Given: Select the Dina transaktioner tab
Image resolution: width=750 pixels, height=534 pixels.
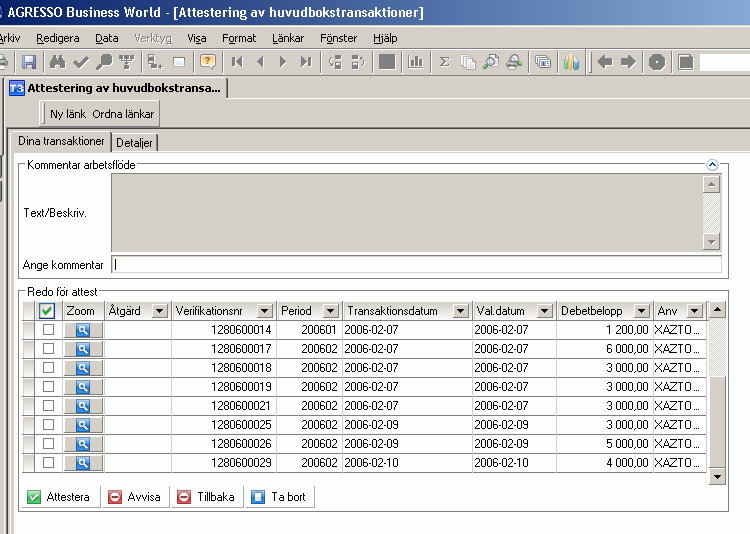Looking at the screenshot, I should 61,141.
